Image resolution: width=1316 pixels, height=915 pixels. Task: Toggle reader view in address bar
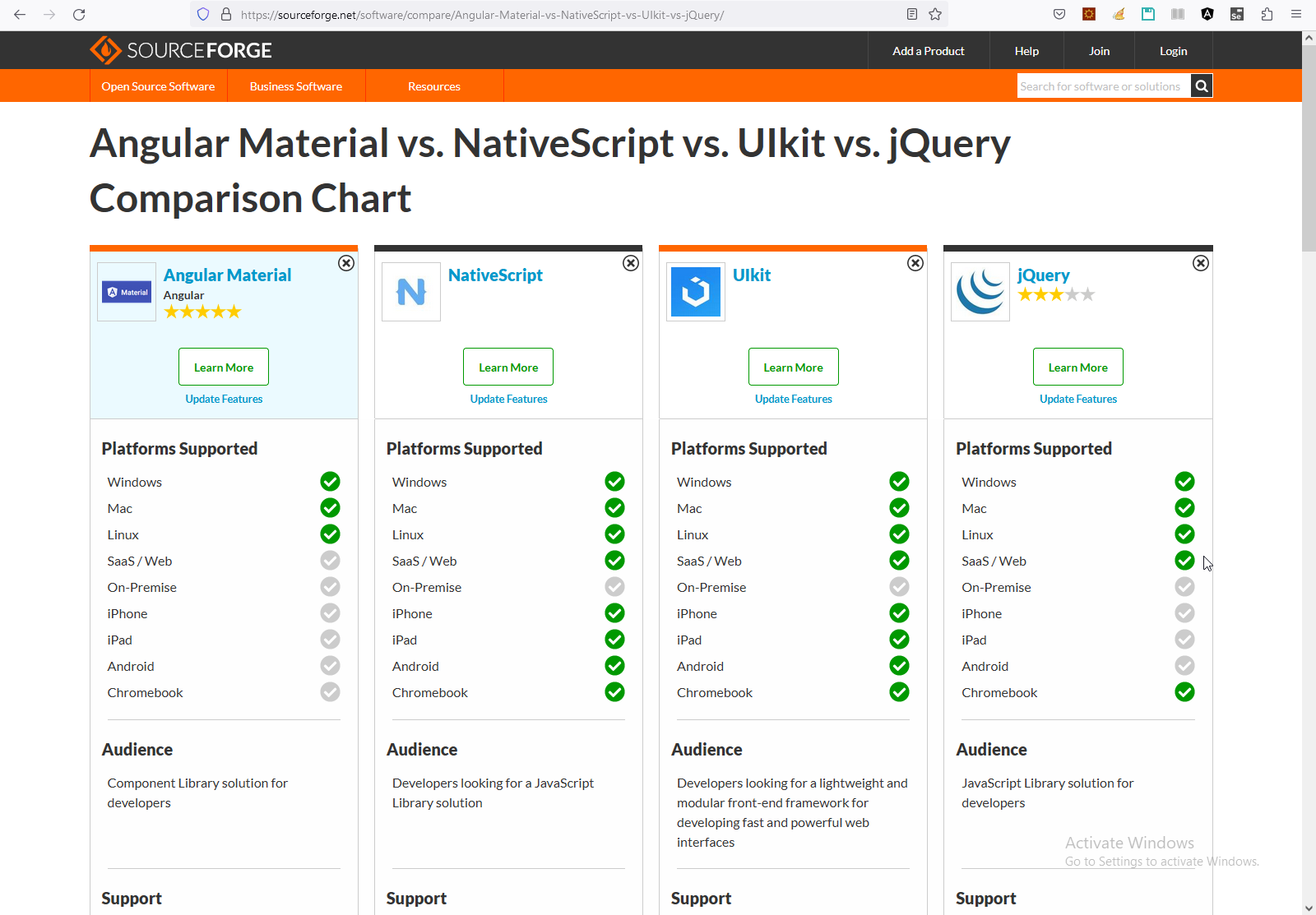pyautogui.click(x=912, y=14)
